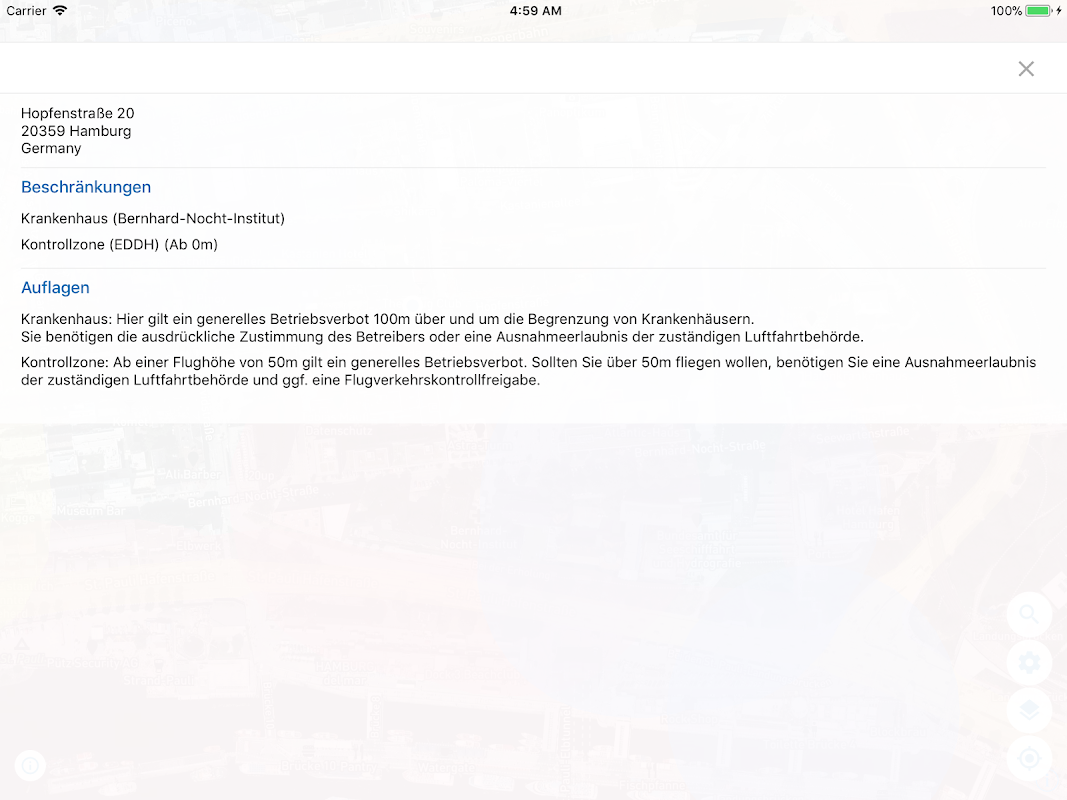Tap Krankenhaus (Bernhard-Nocht-Institut) restriction

(153, 218)
